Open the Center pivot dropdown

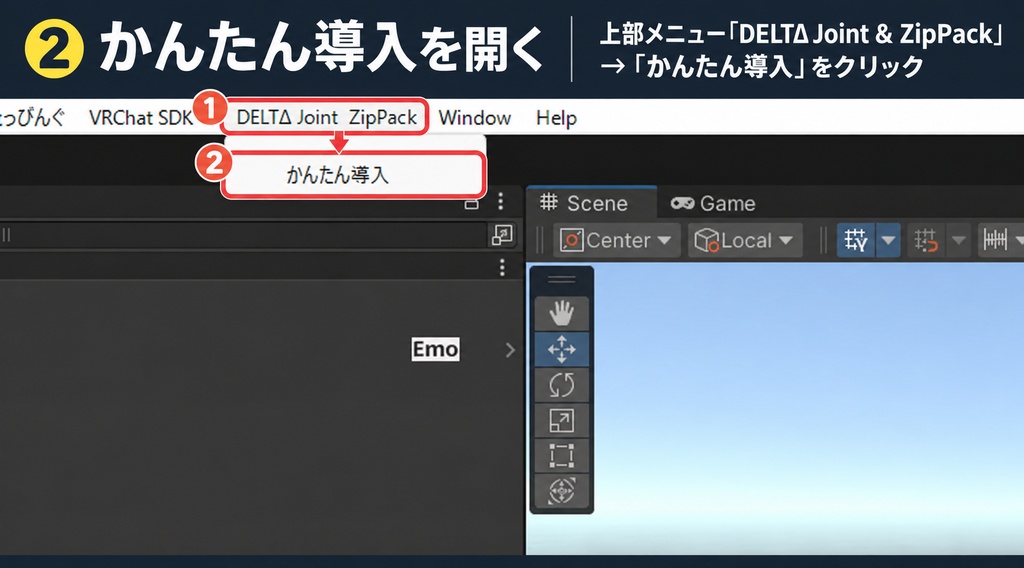(x=616, y=240)
